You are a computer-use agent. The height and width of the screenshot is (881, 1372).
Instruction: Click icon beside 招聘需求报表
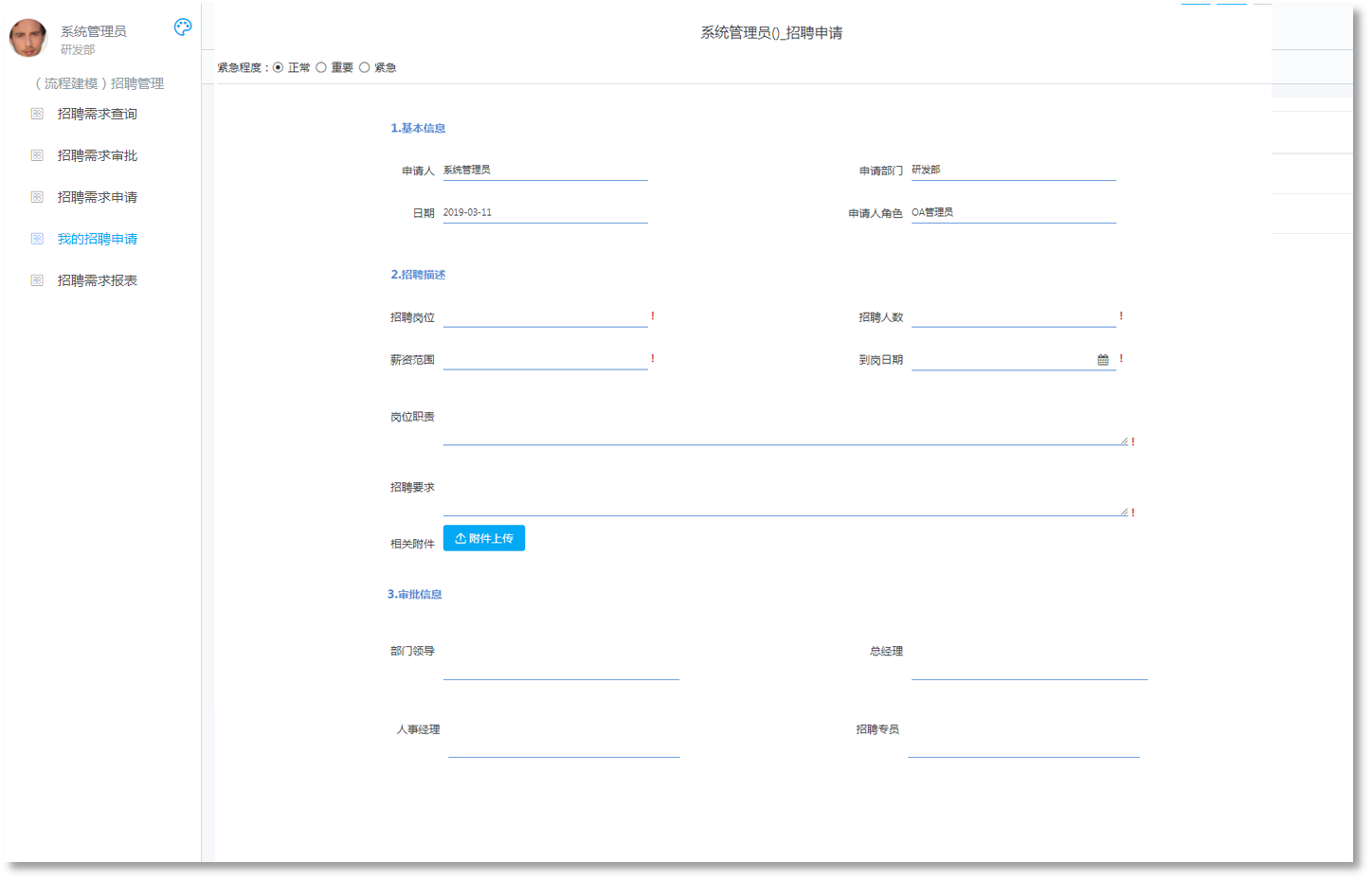click(x=37, y=280)
